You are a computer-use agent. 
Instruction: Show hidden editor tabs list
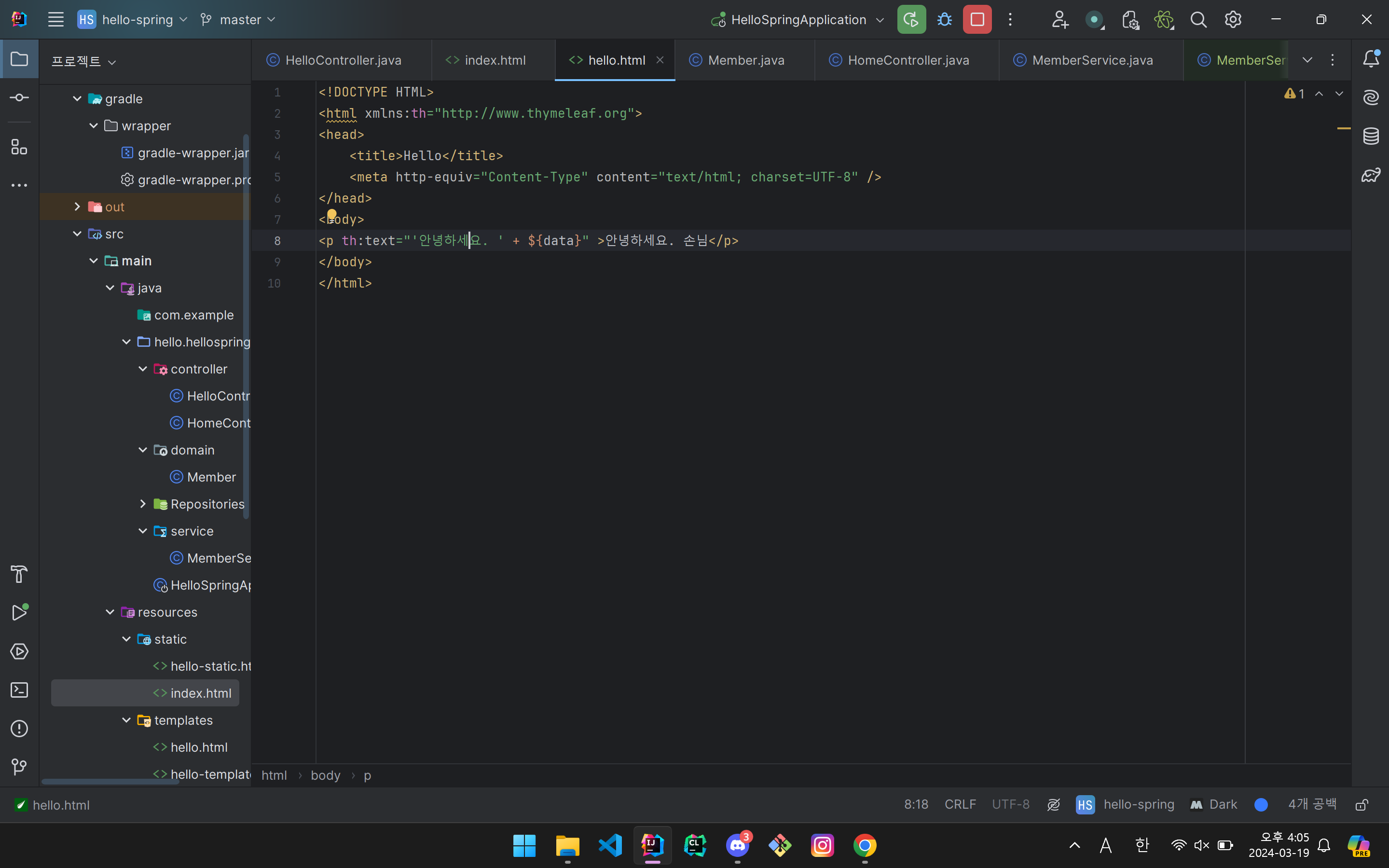coord(1307,60)
